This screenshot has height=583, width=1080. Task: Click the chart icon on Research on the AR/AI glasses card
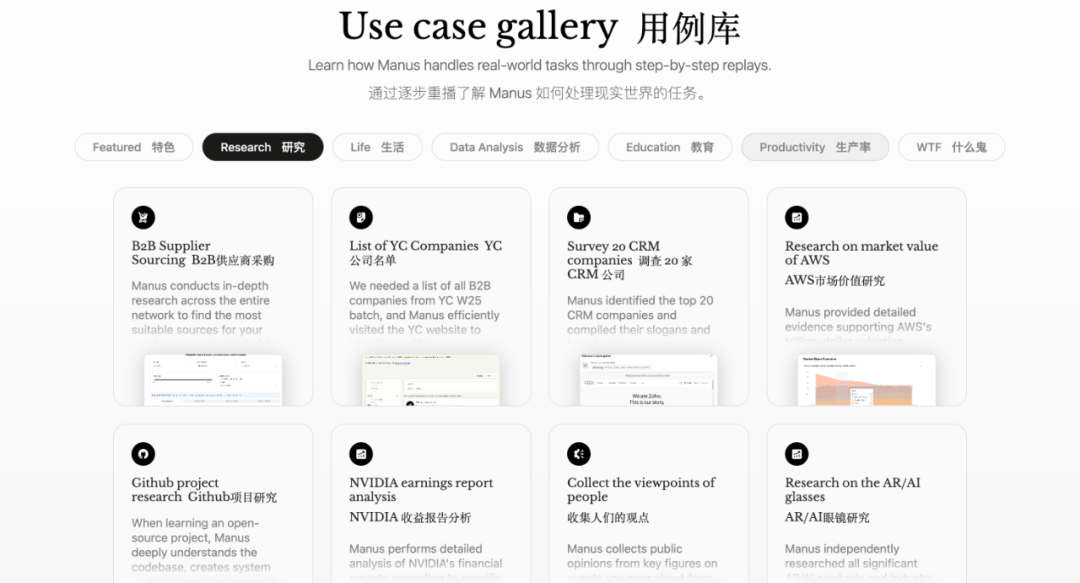(x=796, y=454)
